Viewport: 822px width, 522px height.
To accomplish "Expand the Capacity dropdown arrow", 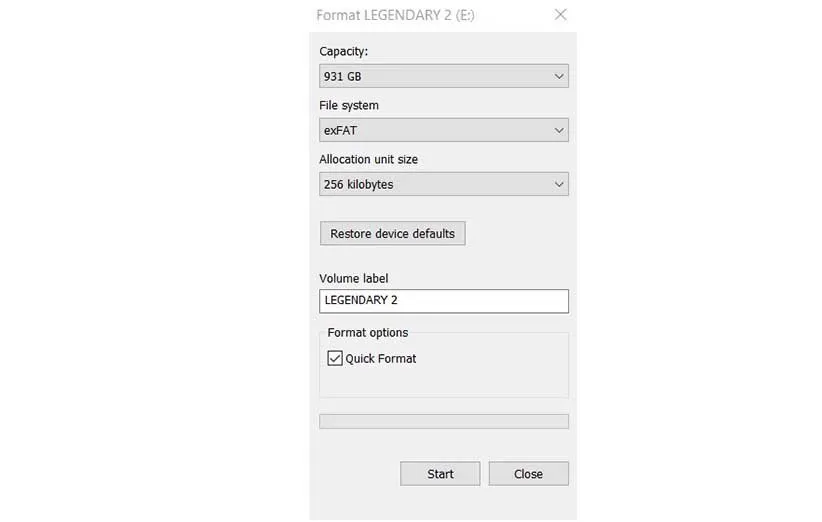I will [x=558, y=76].
